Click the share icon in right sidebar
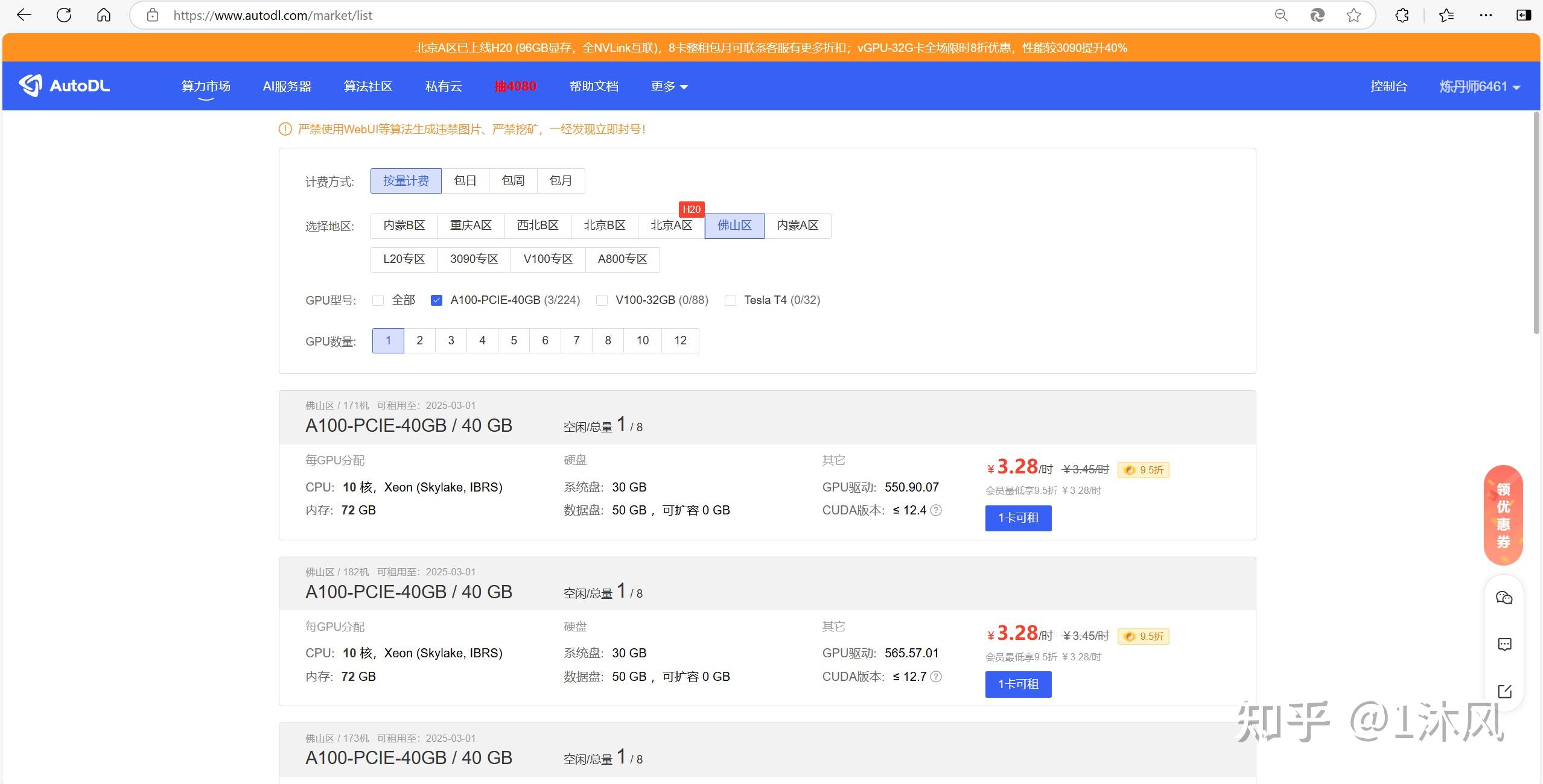The height and width of the screenshot is (784, 1543). click(x=1504, y=691)
